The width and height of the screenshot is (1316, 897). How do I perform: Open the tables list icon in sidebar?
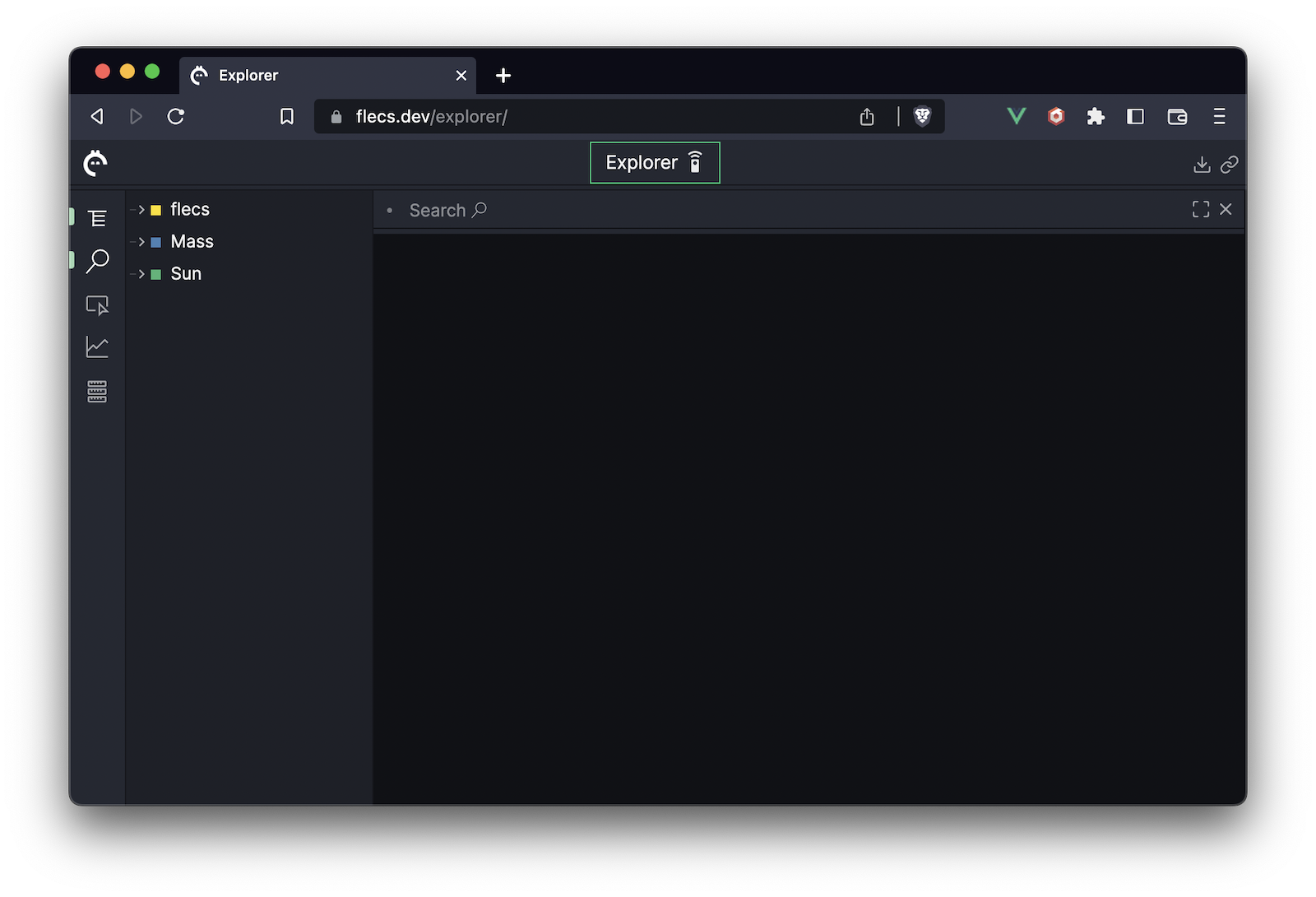97,392
